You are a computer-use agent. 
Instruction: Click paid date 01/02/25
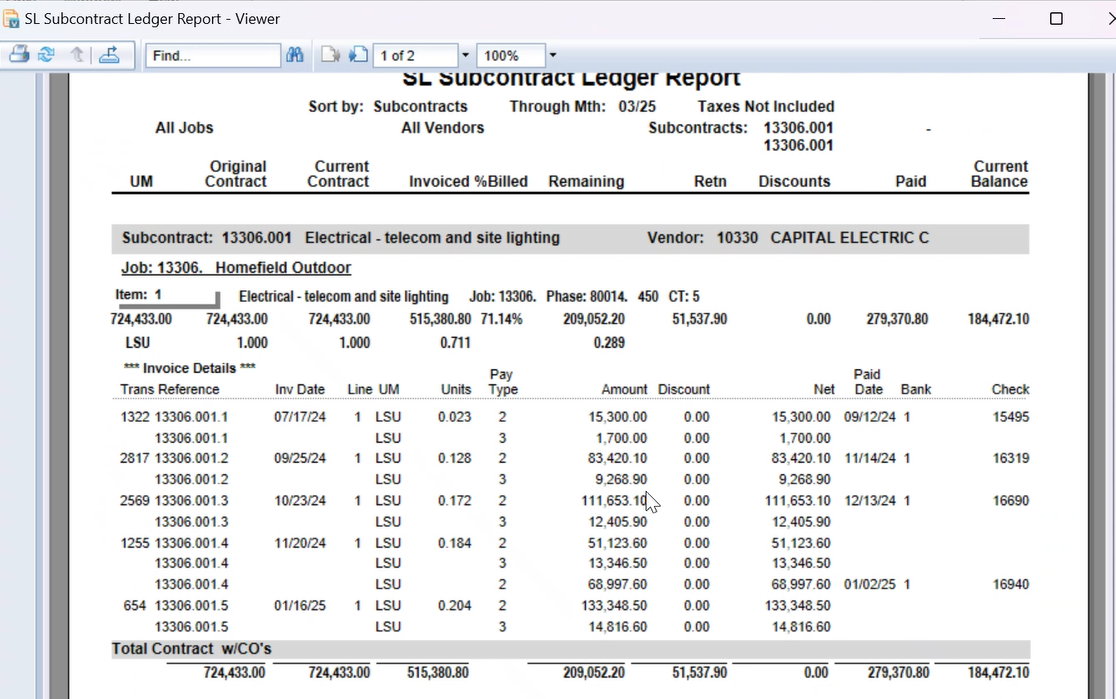tap(870, 584)
